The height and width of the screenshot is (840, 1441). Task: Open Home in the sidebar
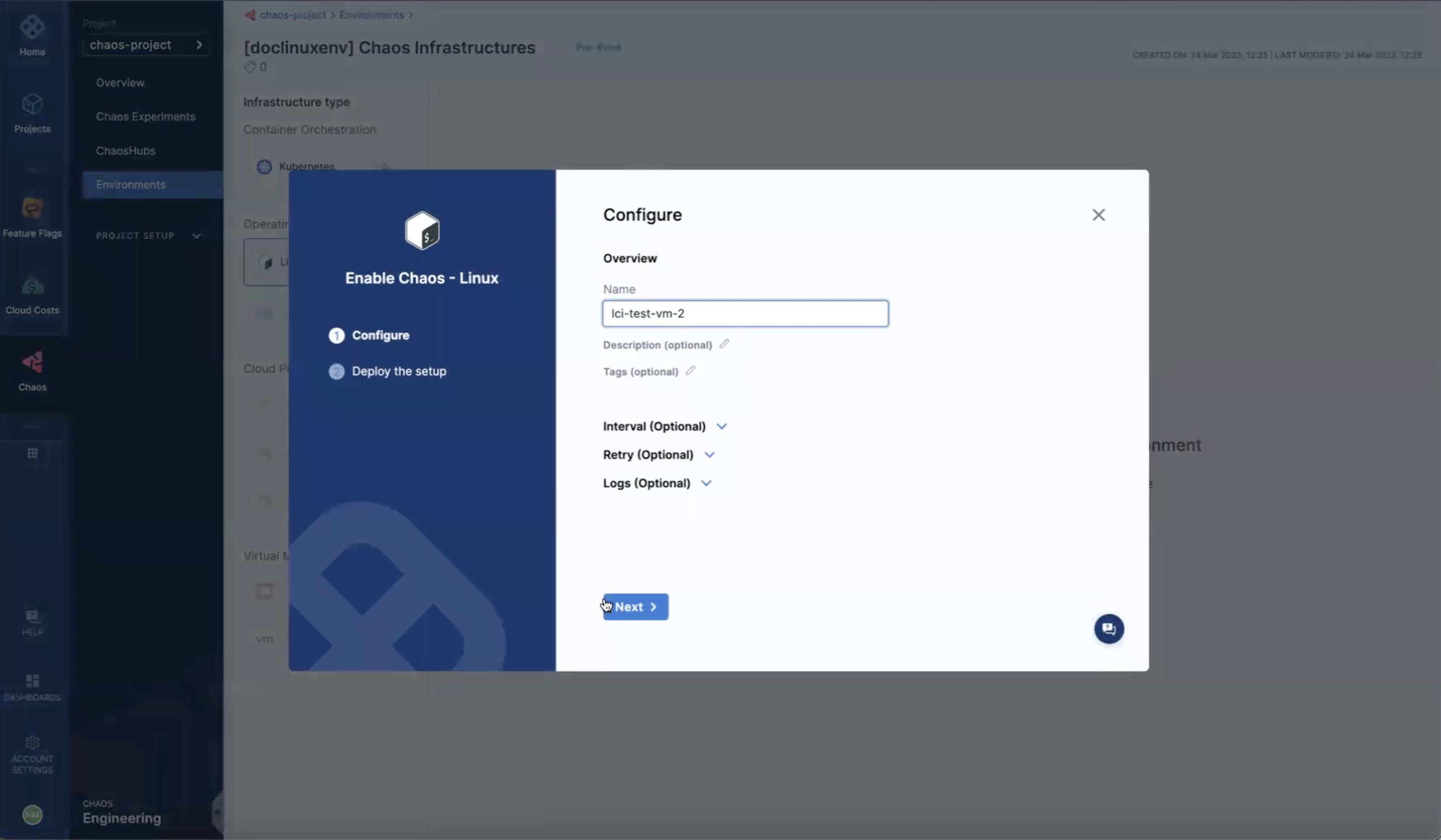tap(32, 36)
